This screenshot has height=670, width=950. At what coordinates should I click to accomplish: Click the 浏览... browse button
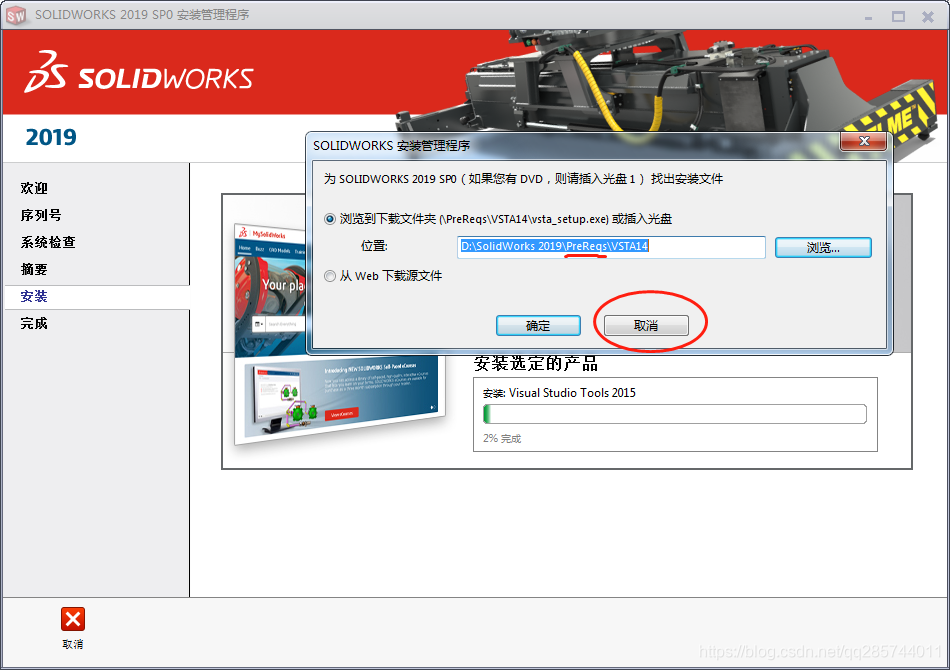coord(823,248)
